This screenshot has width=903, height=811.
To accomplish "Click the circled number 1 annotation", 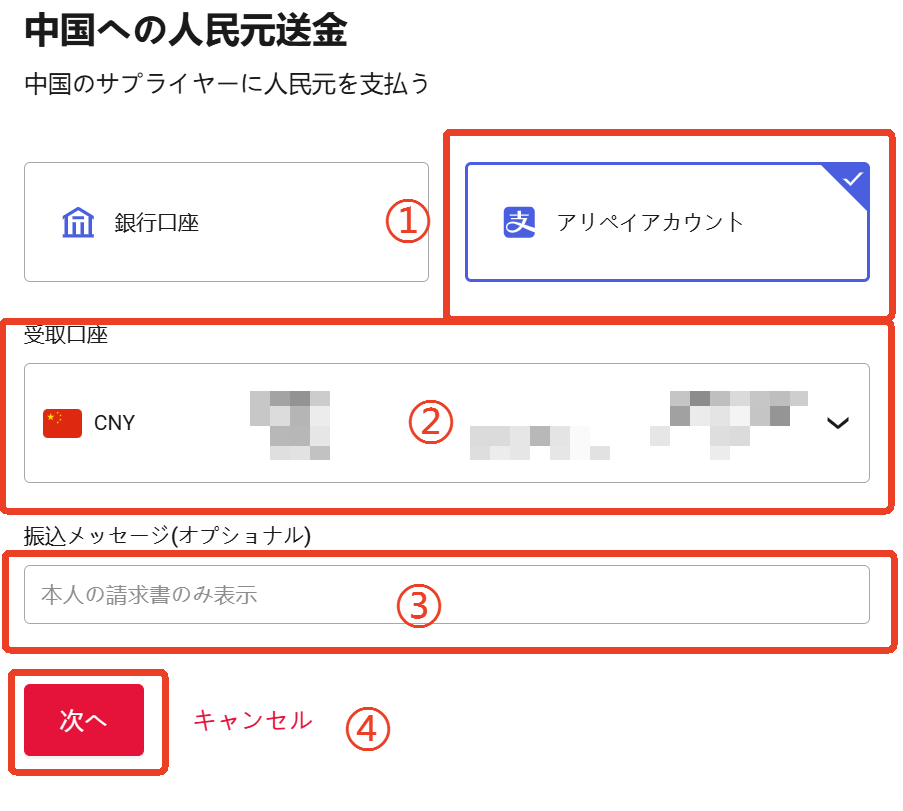I will point(408,221).
